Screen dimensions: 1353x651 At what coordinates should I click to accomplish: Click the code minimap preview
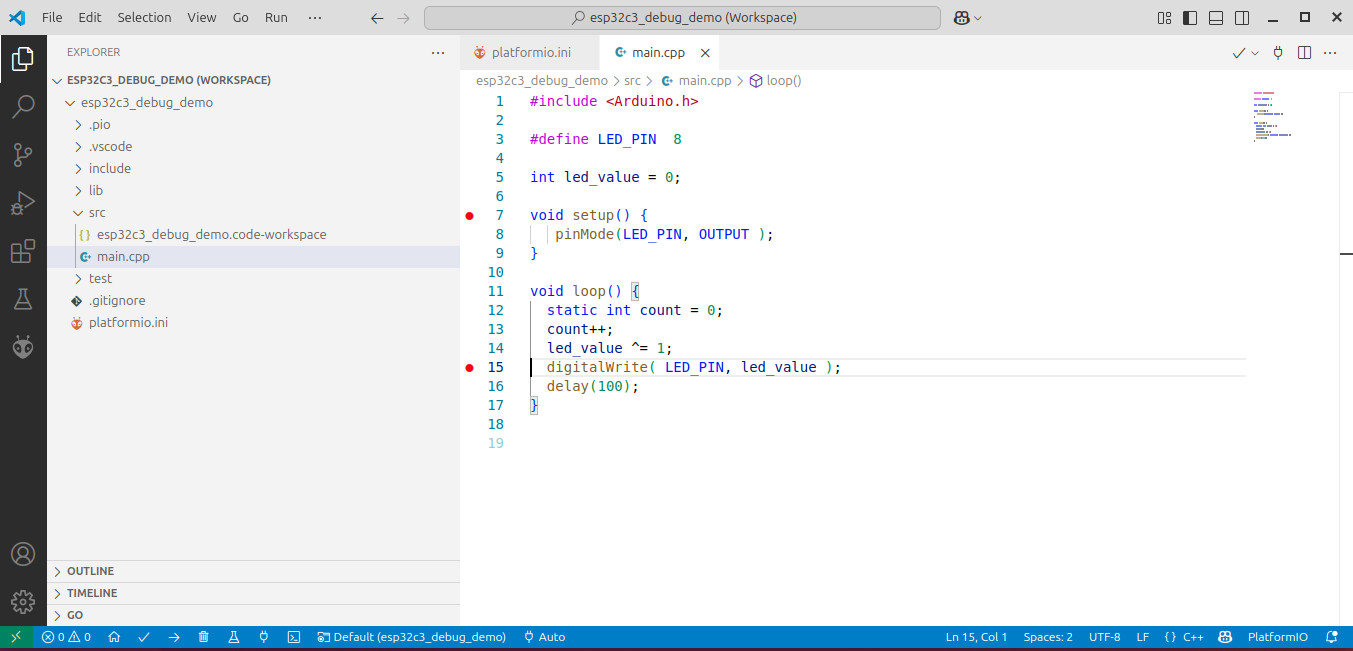click(x=1272, y=117)
